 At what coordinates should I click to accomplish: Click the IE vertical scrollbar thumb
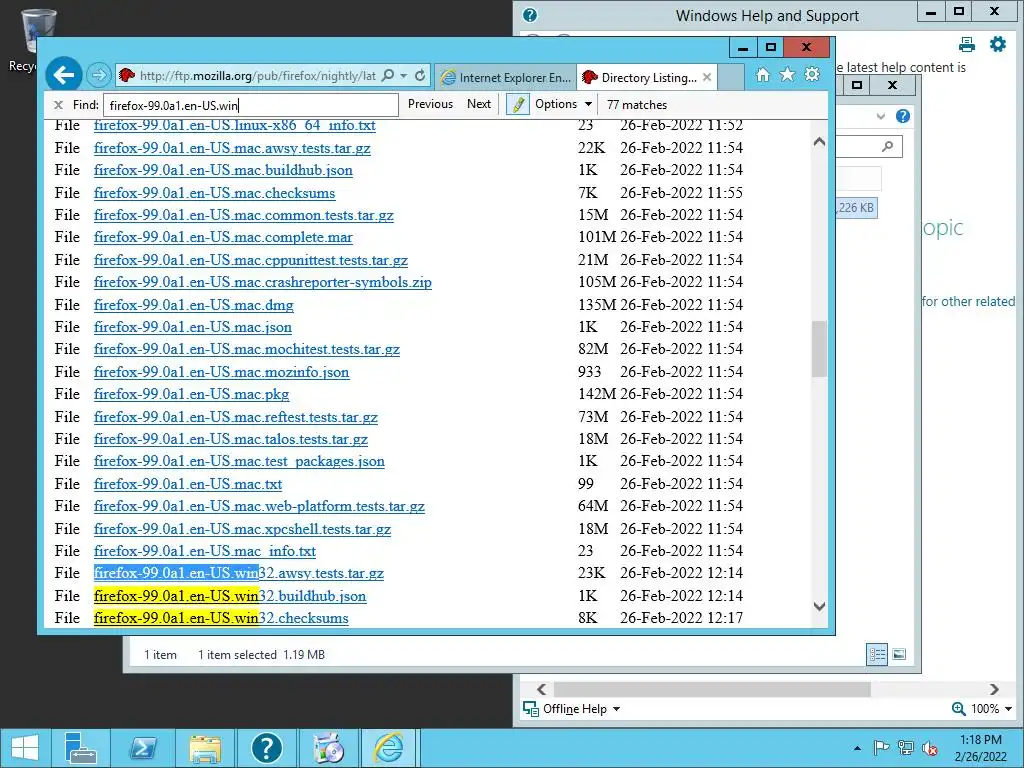coord(819,349)
